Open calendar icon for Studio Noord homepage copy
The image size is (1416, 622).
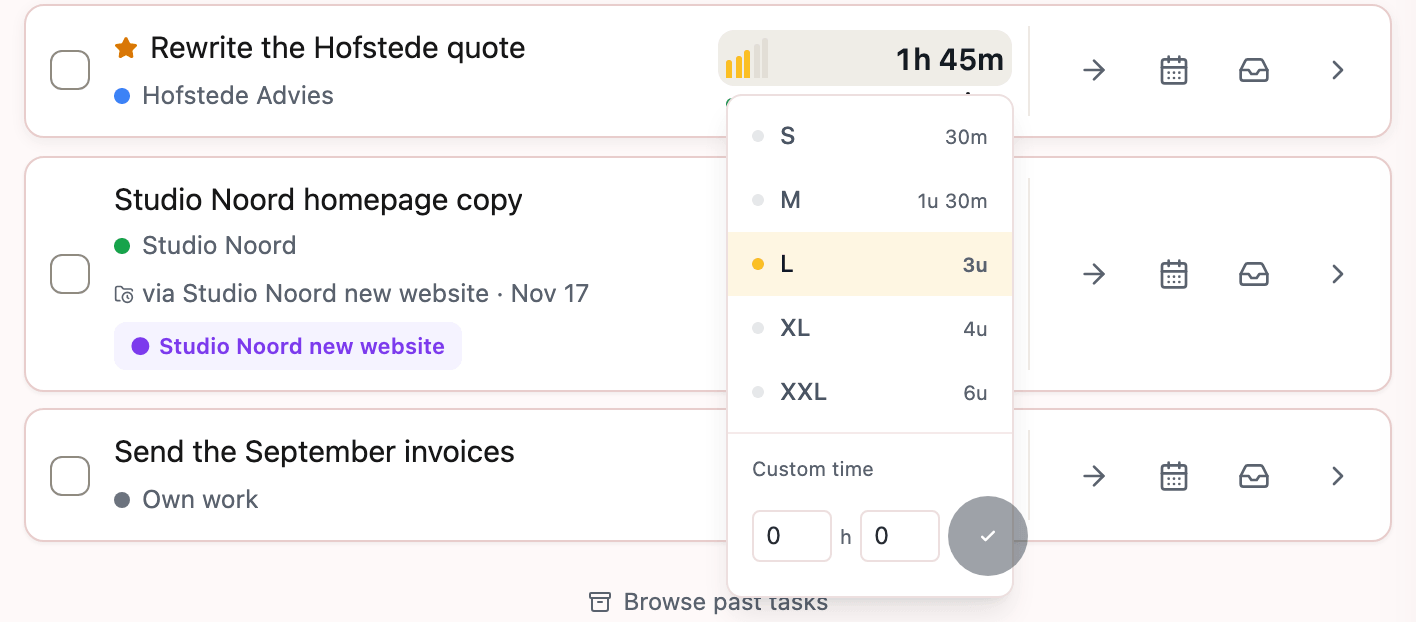[x=1174, y=274]
